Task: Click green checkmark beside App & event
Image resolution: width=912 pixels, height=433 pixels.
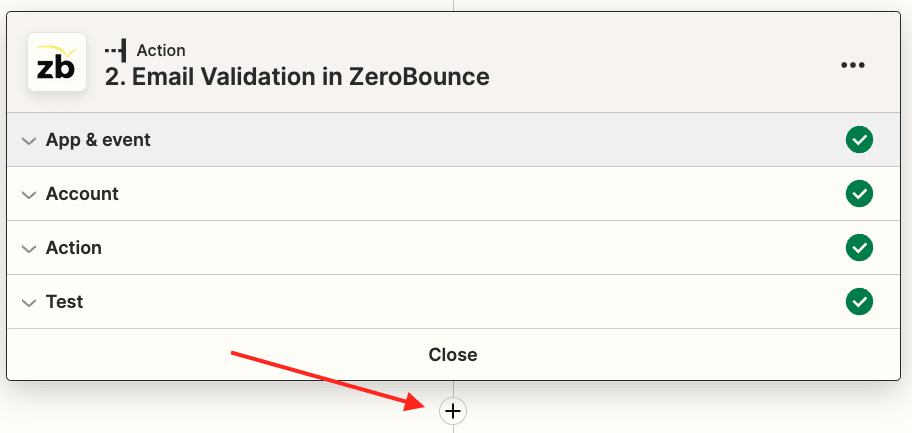Action: click(859, 140)
